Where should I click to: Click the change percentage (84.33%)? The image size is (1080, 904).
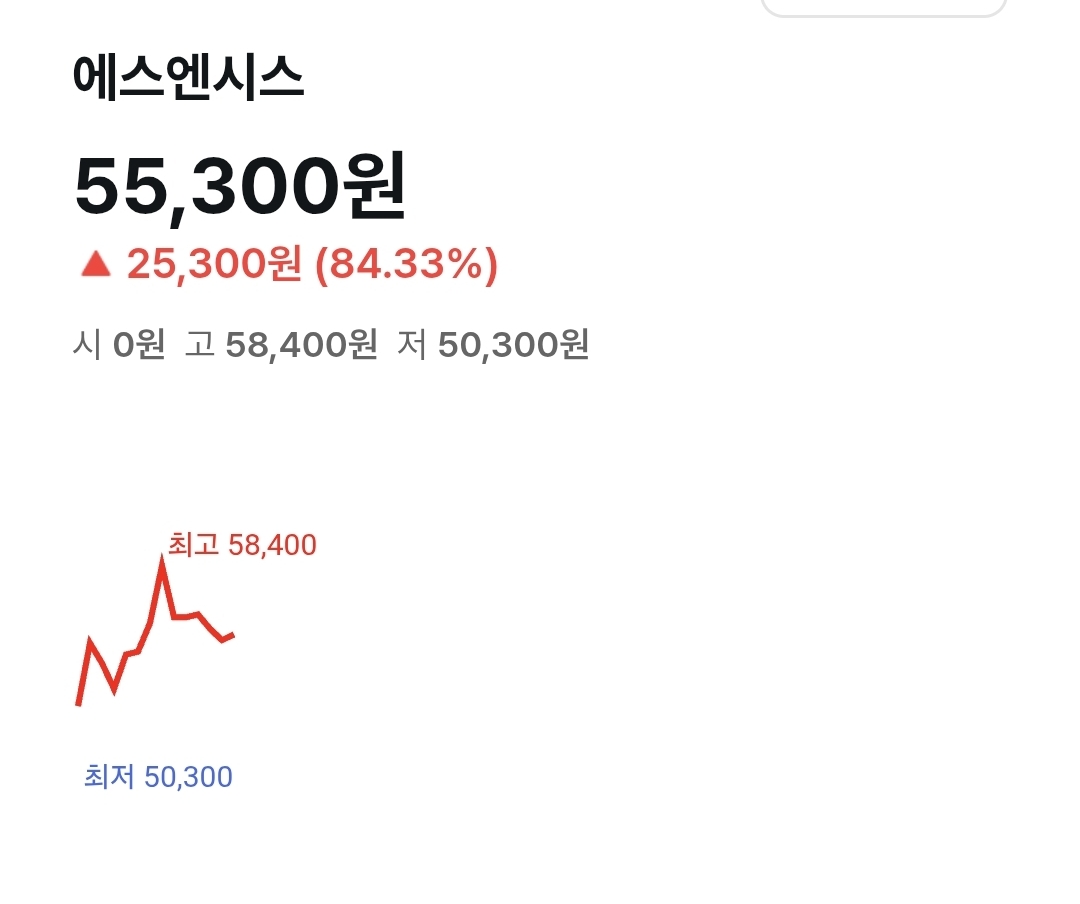point(406,265)
